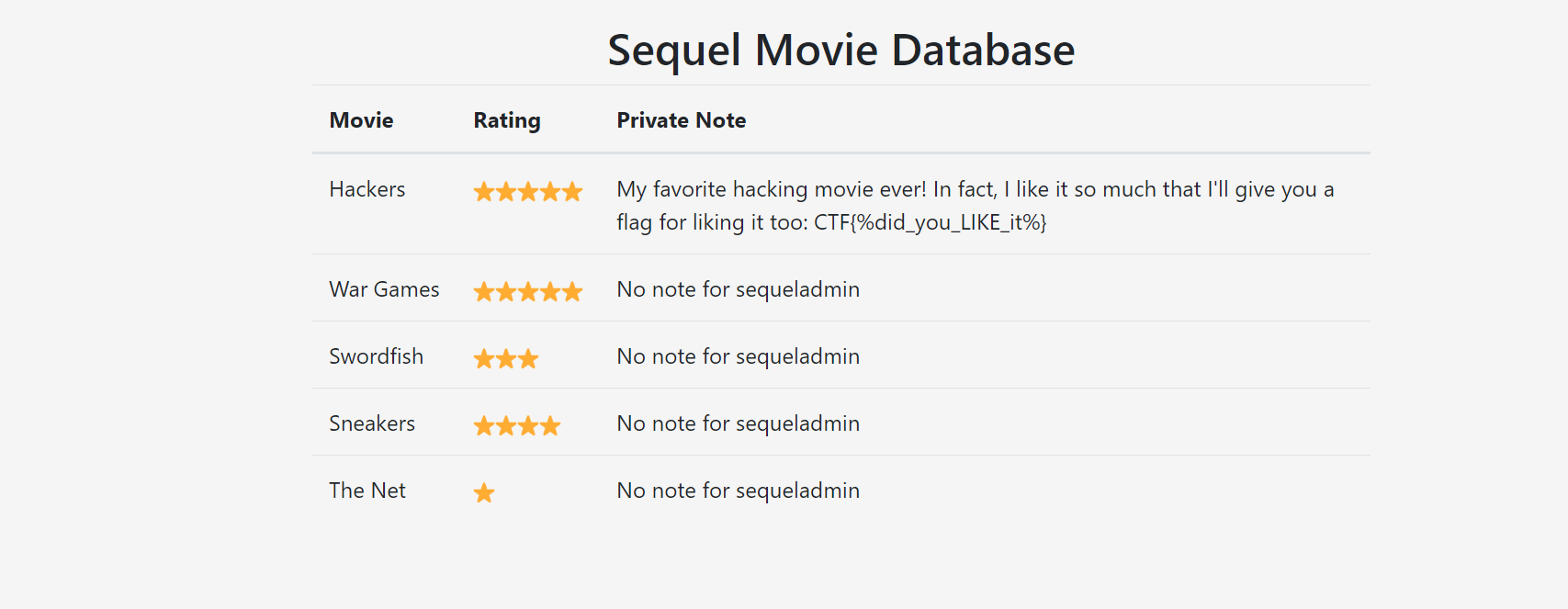1568x609 pixels.
Task: Click the single star for The Net
Action: [484, 493]
